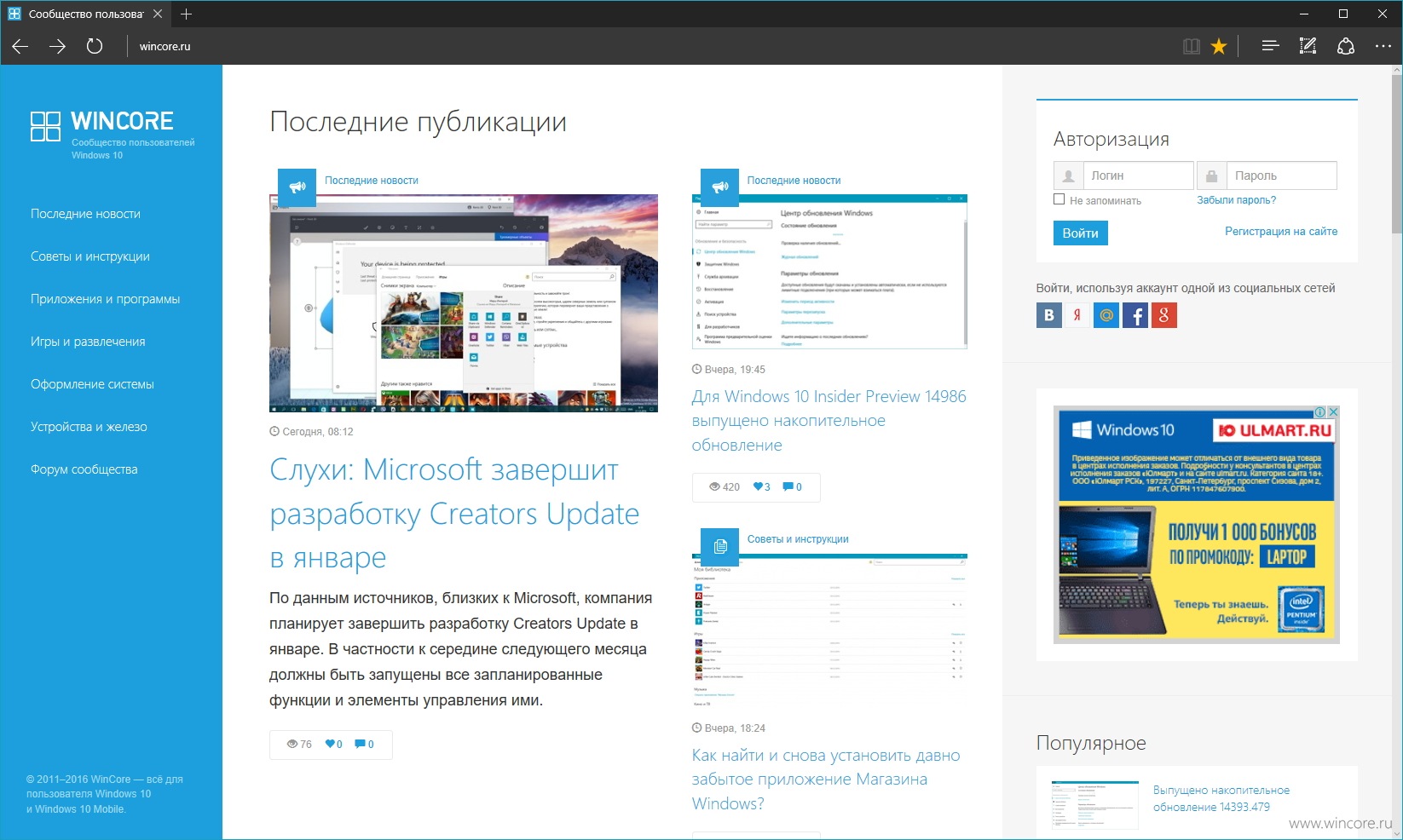Viewport: 1403px width, 840px height.
Task: Sign in with VKontakte icon
Action: 1049,315
